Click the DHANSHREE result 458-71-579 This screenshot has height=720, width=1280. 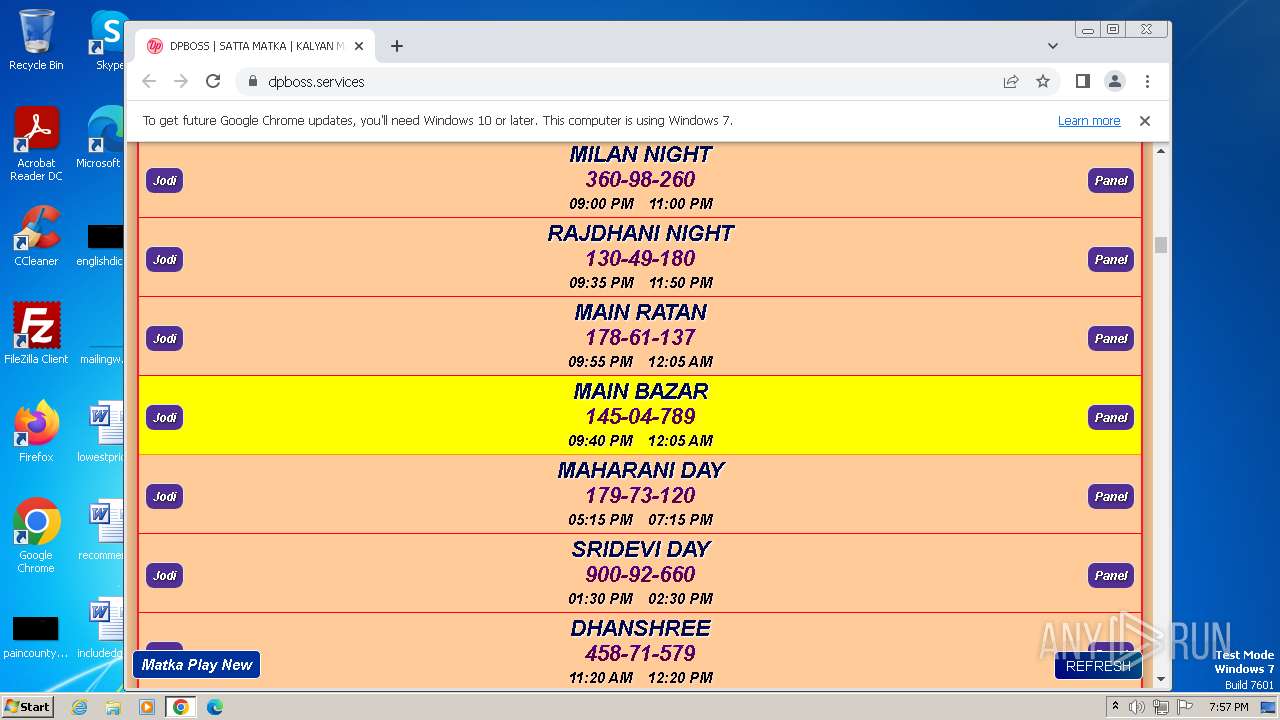640,653
